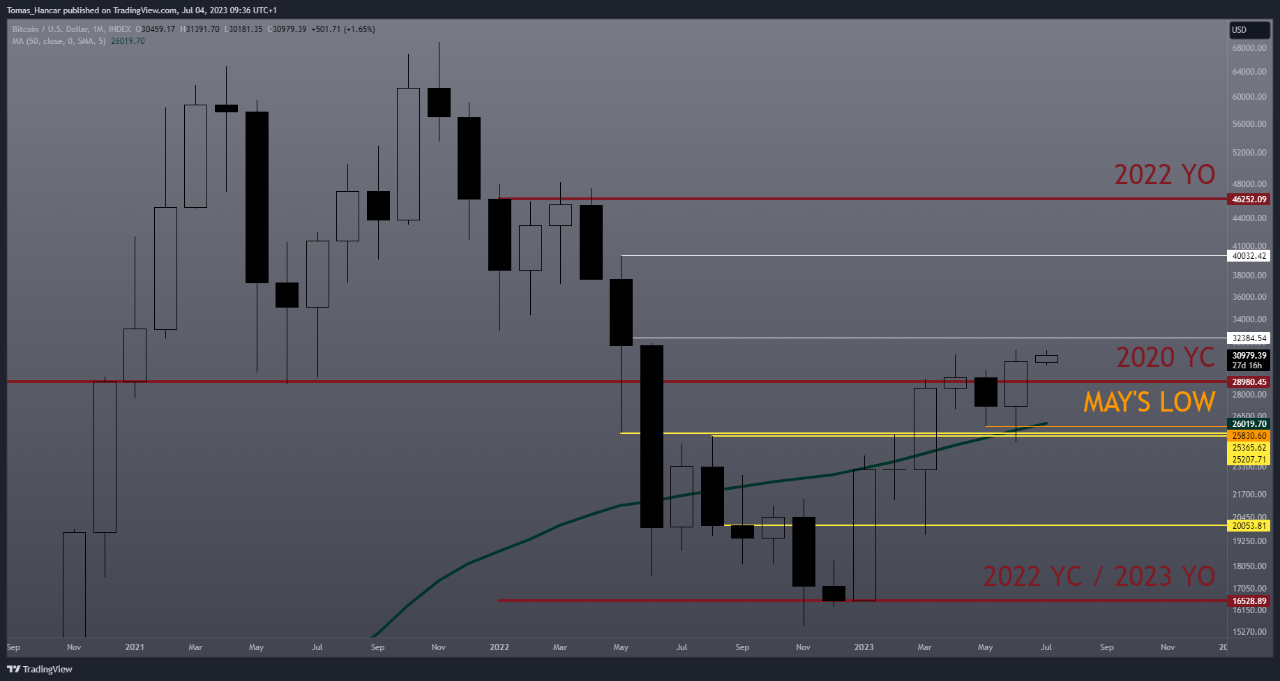Select the MAY'S LOW text annotation
The image size is (1280, 681).
1149,402
